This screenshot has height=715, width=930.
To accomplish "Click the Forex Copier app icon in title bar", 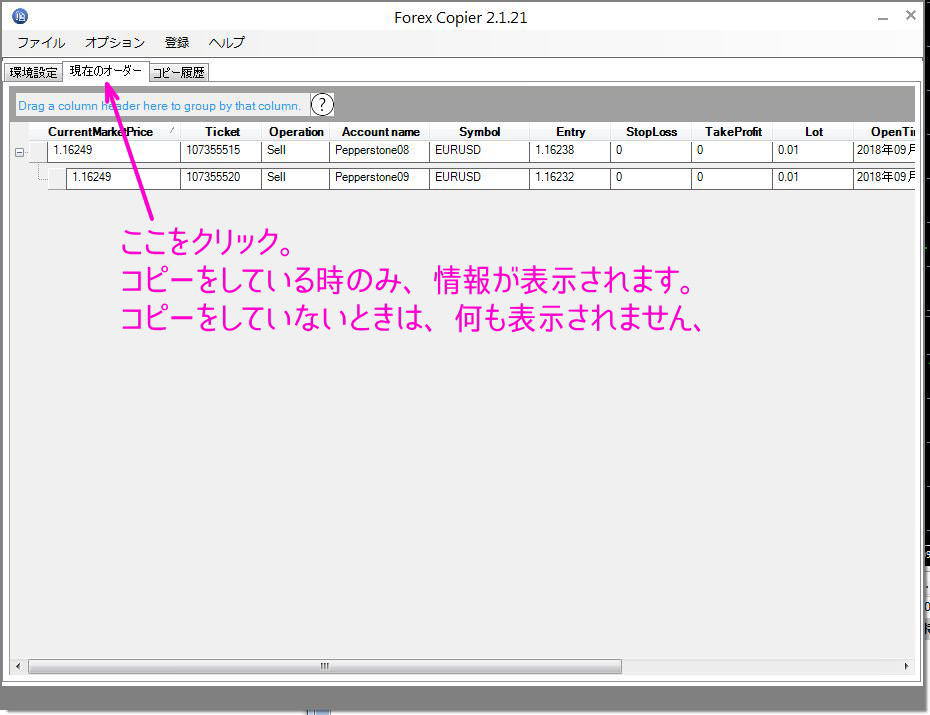I will click(x=20, y=17).
